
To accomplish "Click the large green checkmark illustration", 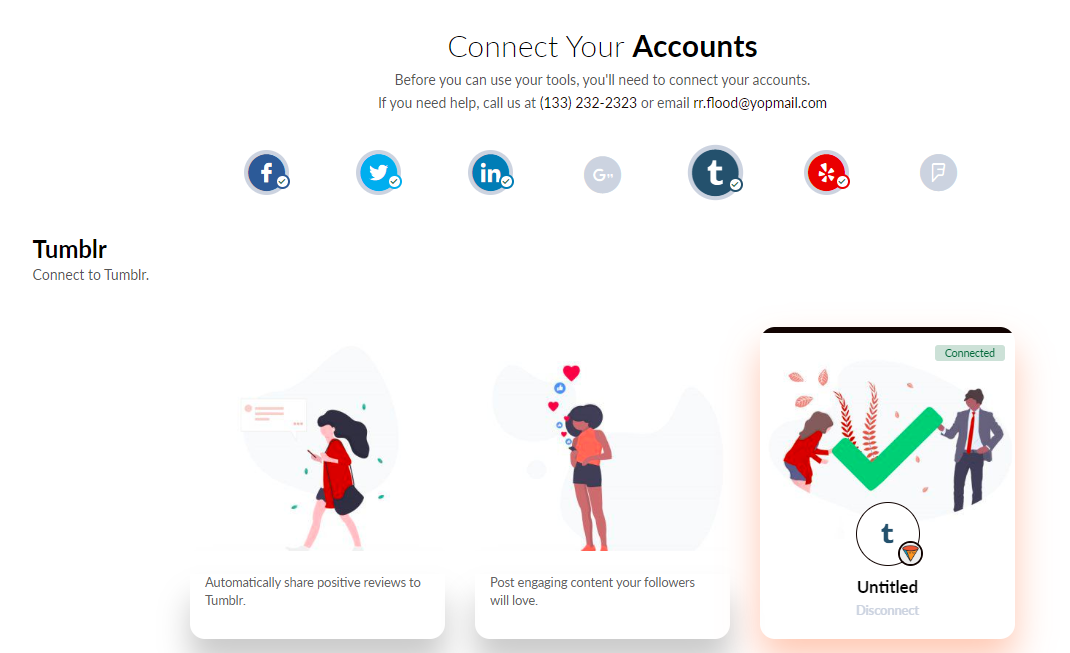I will [887, 448].
